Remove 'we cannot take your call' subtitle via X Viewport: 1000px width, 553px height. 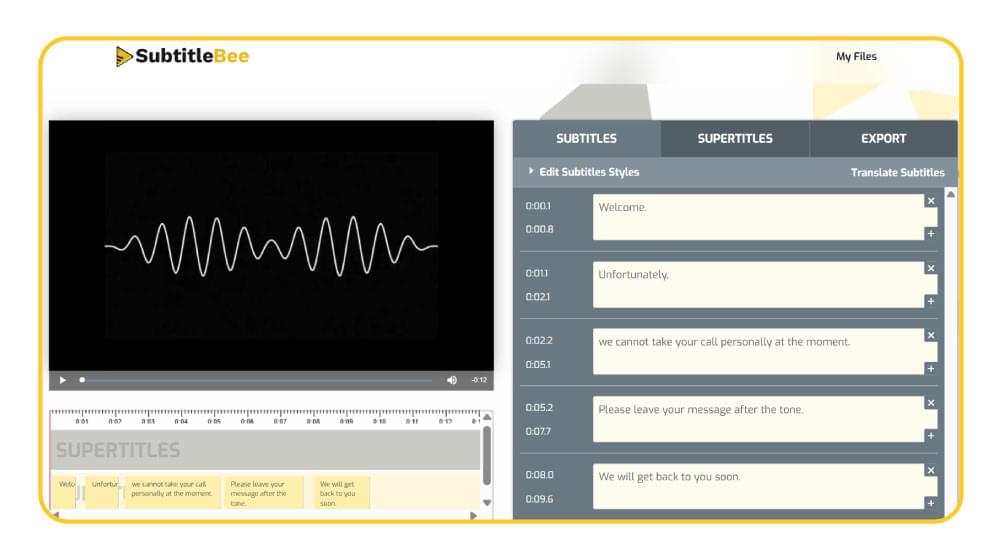[x=930, y=335]
